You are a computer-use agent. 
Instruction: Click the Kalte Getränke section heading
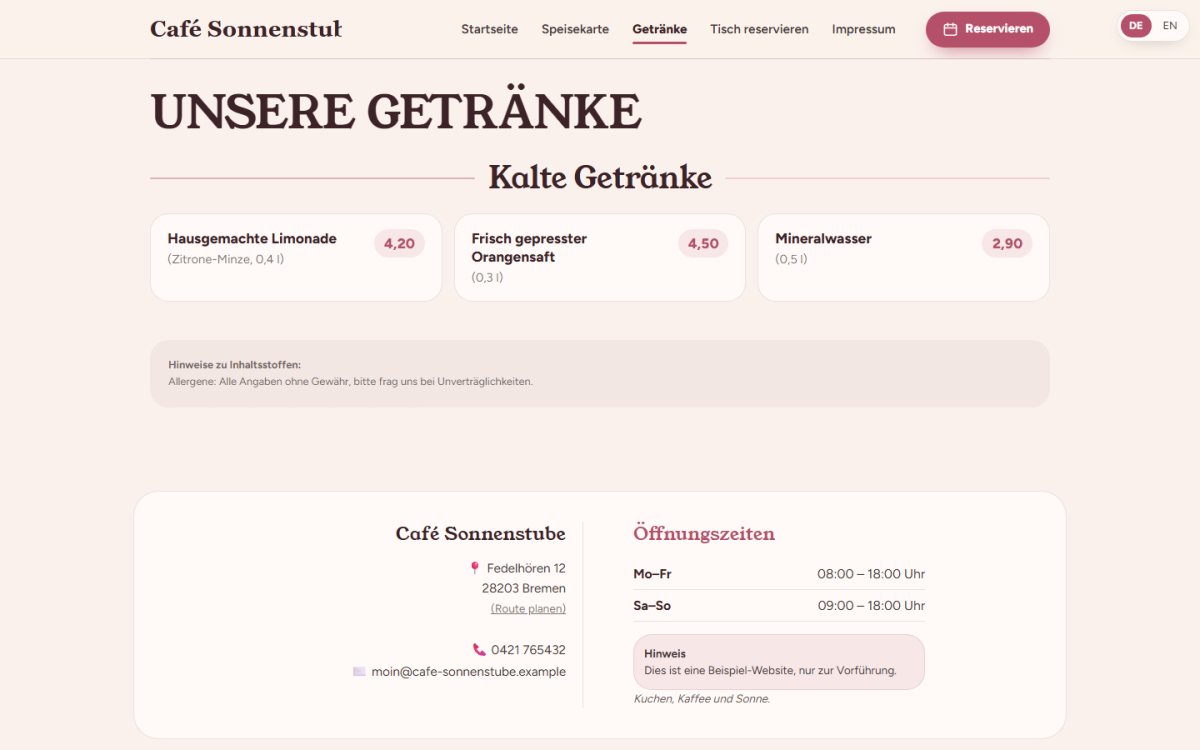click(600, 178)
